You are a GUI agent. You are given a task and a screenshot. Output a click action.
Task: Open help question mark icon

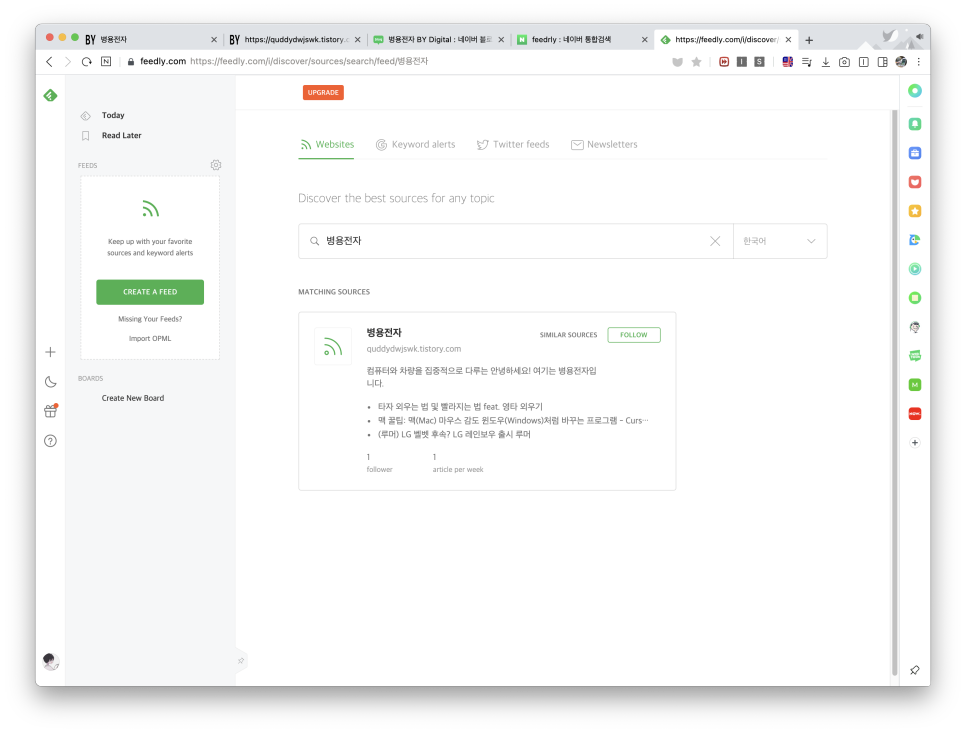(x=51, y=441)
